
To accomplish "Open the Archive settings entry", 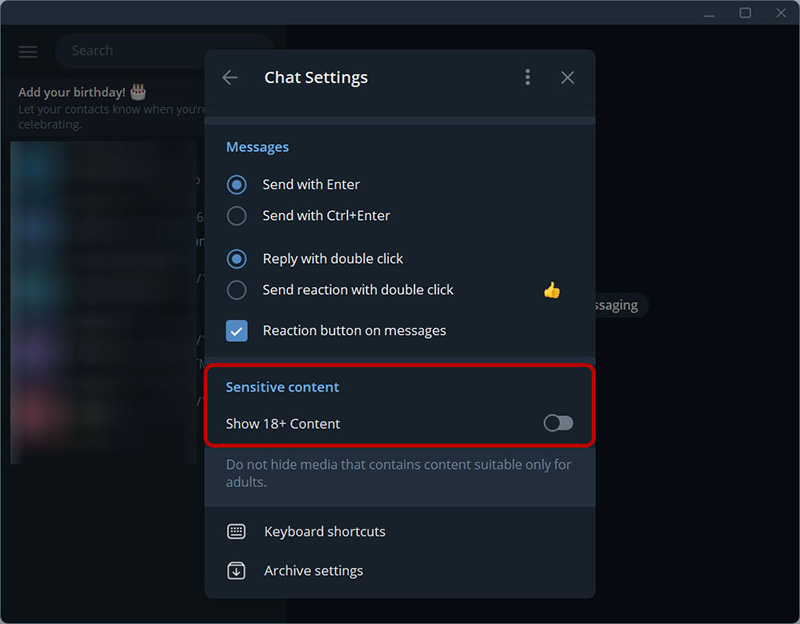I will coord(314,571).
